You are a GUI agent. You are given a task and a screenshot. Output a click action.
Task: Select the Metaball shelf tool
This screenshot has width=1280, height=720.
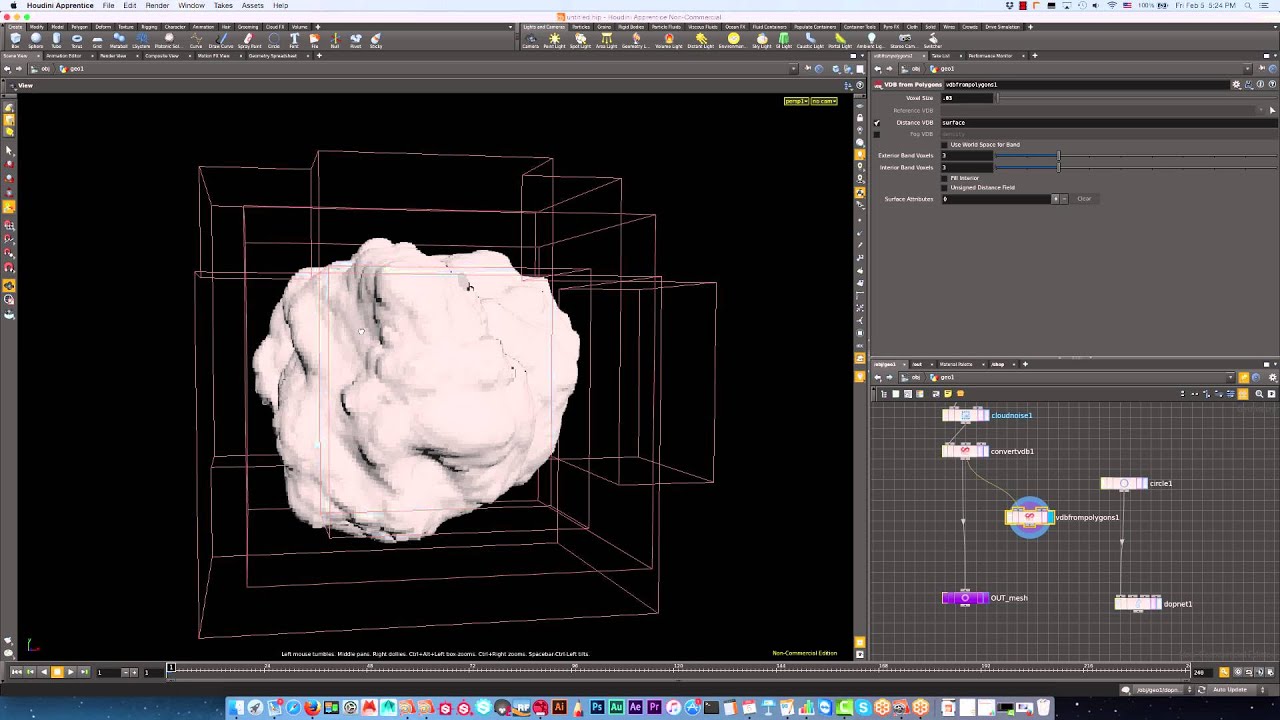click(x=118, y=40)
